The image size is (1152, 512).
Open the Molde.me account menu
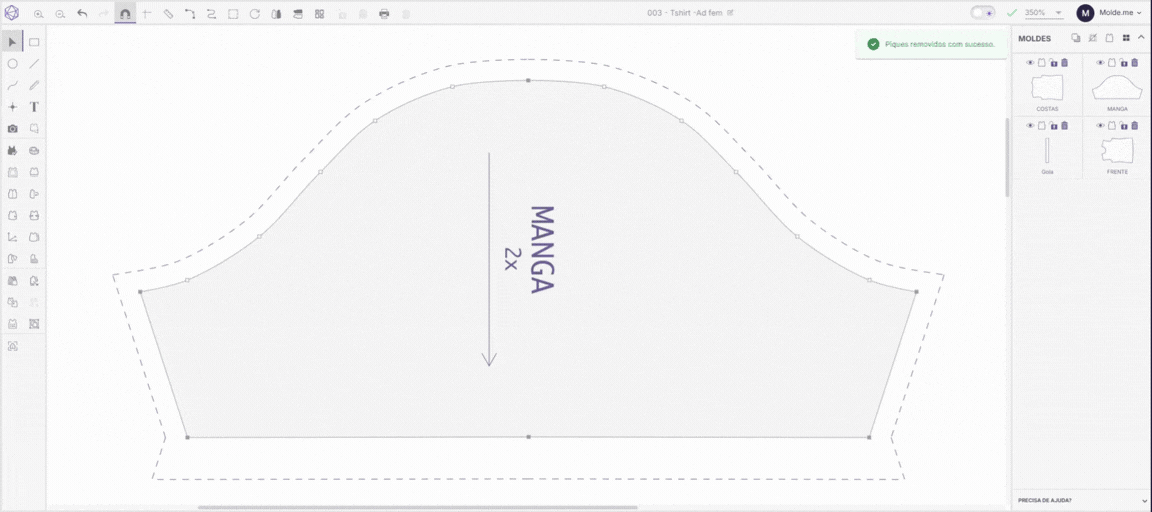1110,12
